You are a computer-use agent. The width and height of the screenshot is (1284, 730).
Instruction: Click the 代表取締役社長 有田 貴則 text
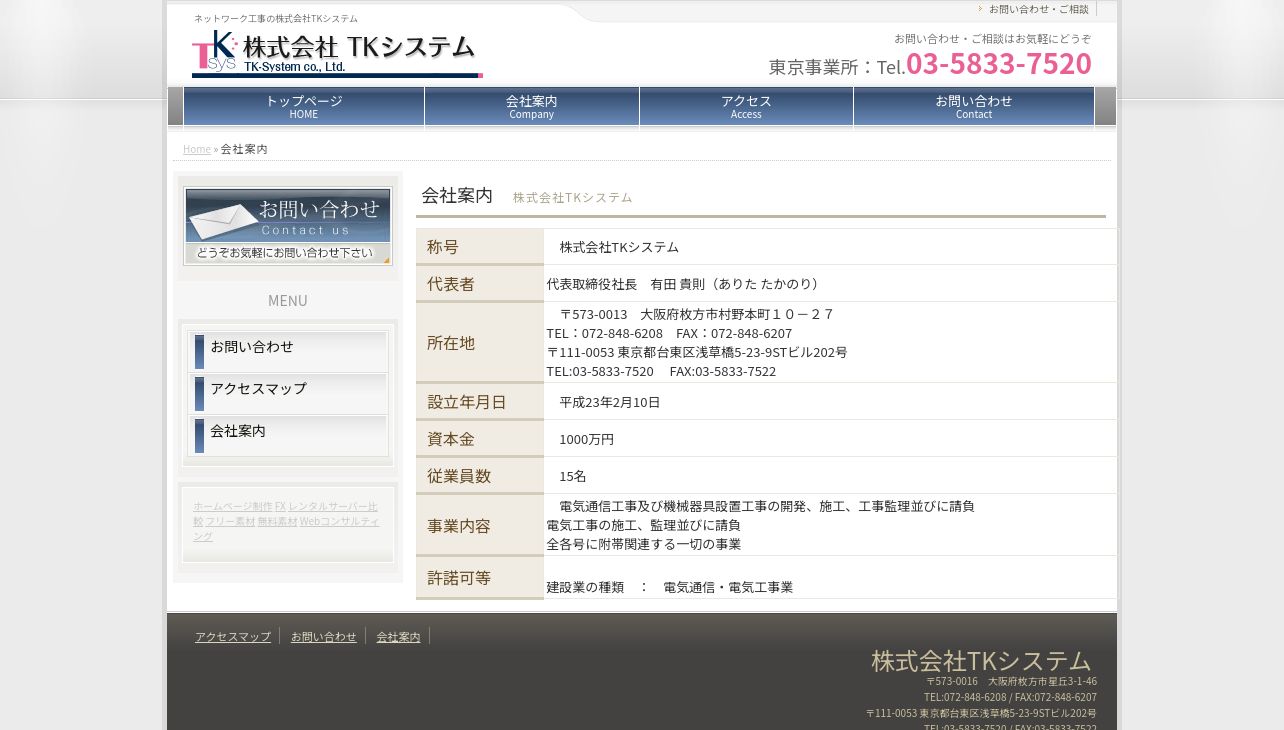(684, 284)
